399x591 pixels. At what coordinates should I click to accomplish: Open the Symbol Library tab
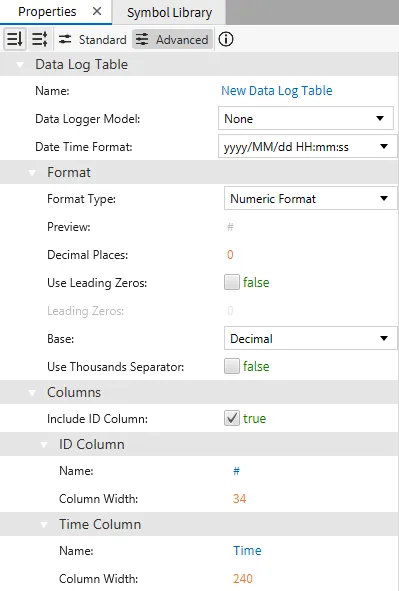(169, 13)
